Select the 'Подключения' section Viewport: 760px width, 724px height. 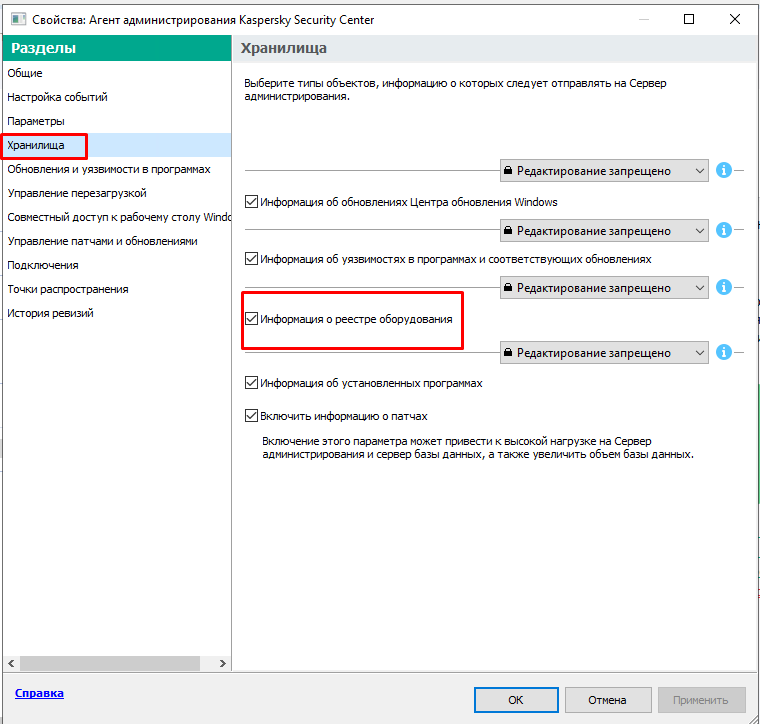[117, 265]
